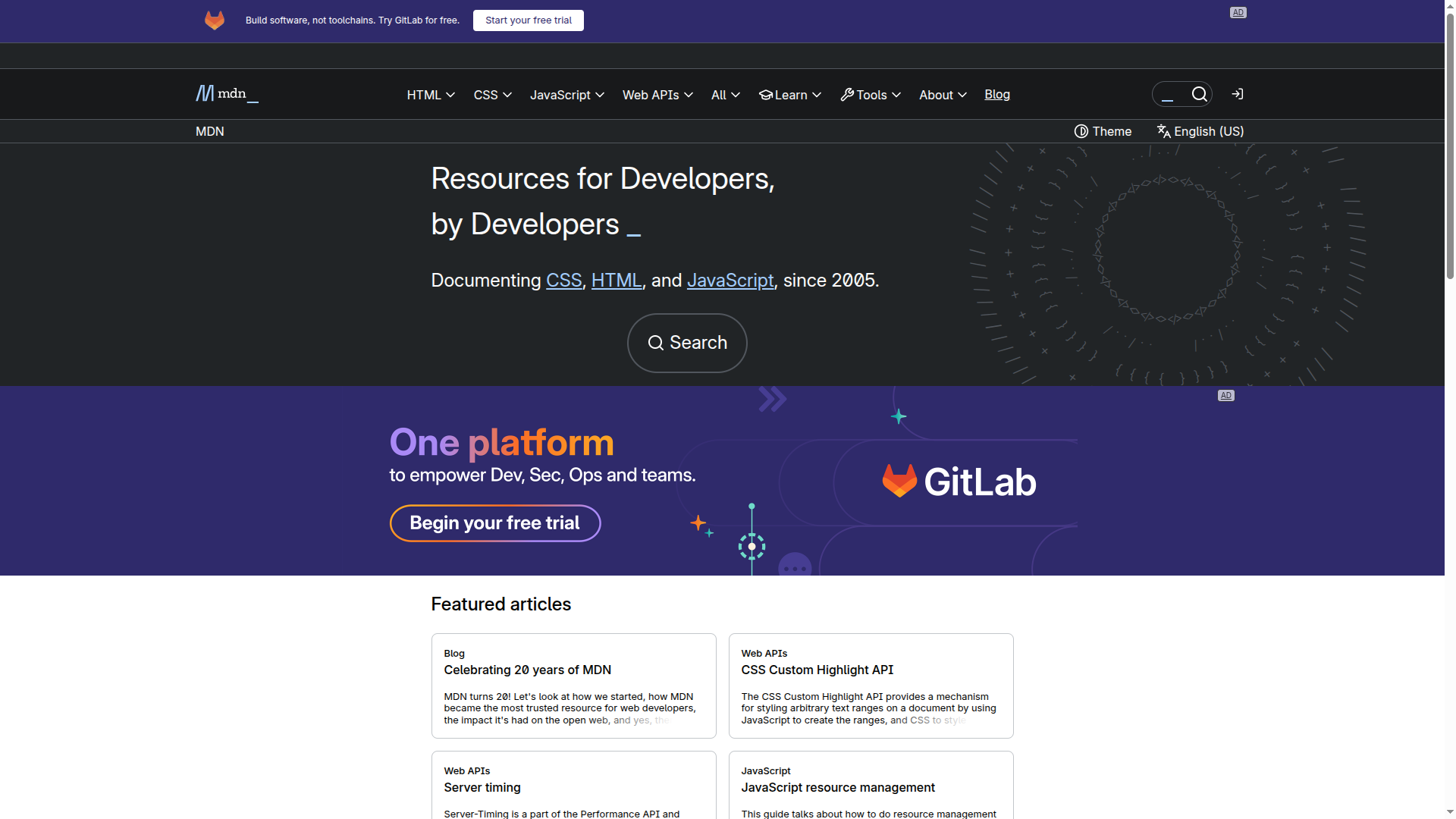Screen dimensions: 1456x819
Task: Click Start your free trial button
Action: 528,20
